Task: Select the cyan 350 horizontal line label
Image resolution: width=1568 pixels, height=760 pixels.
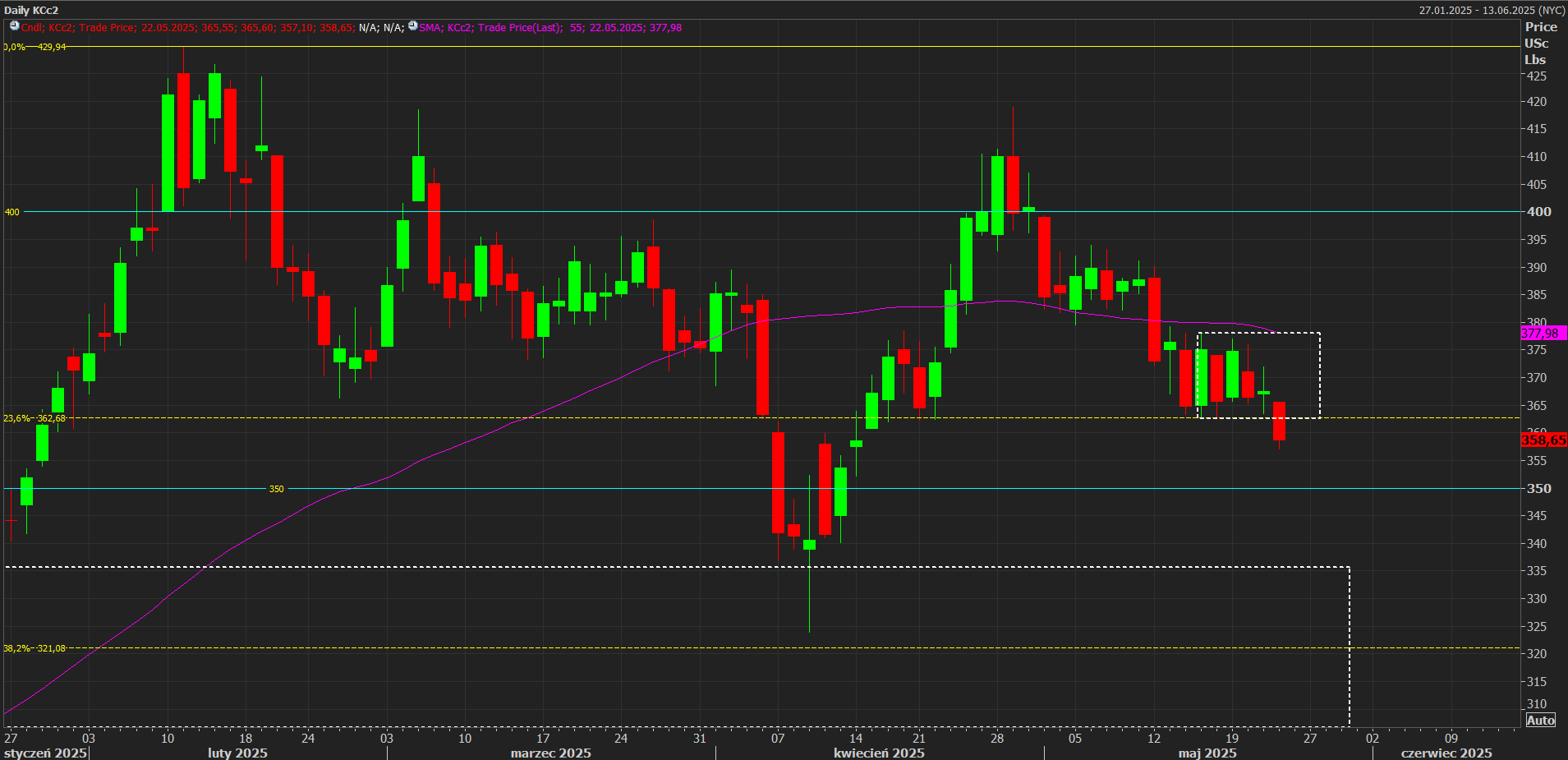Action: click(277, 489)
